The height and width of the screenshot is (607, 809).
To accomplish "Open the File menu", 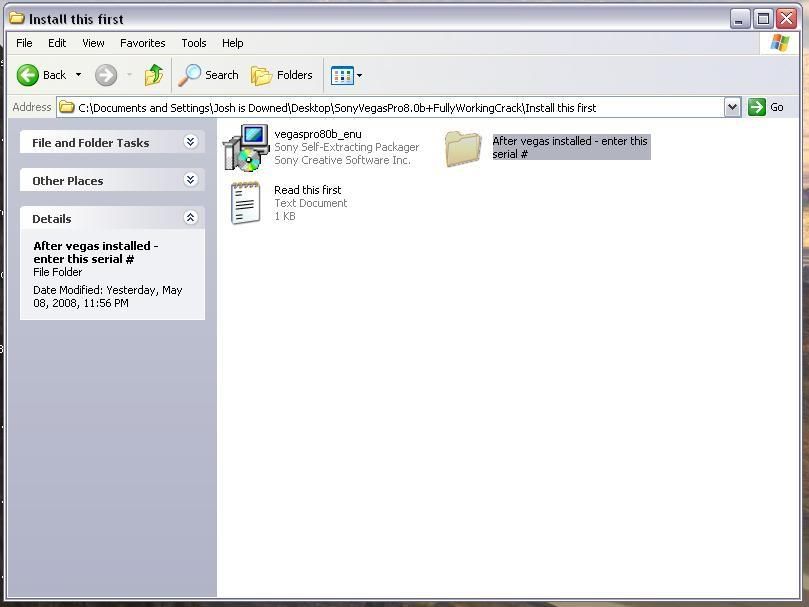I will (24, 43).
